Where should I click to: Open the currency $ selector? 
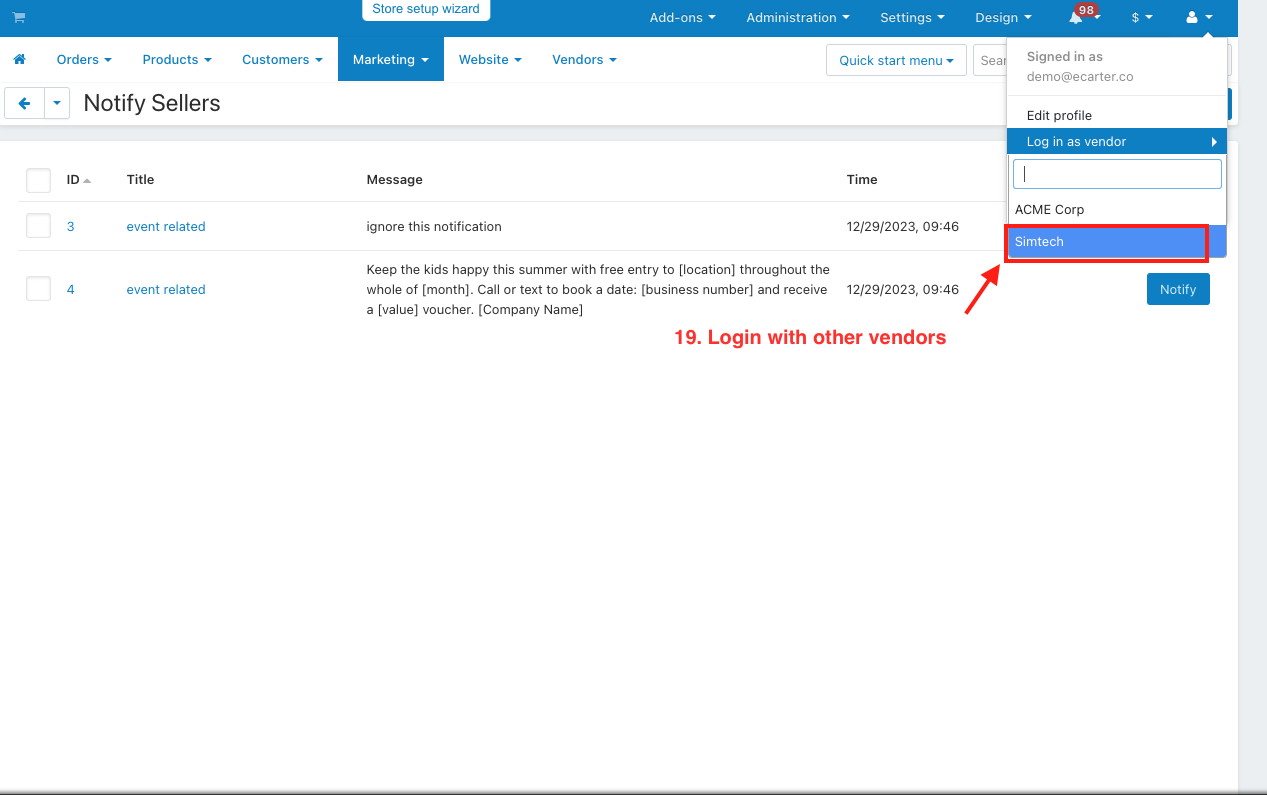tap(1142, 18)
